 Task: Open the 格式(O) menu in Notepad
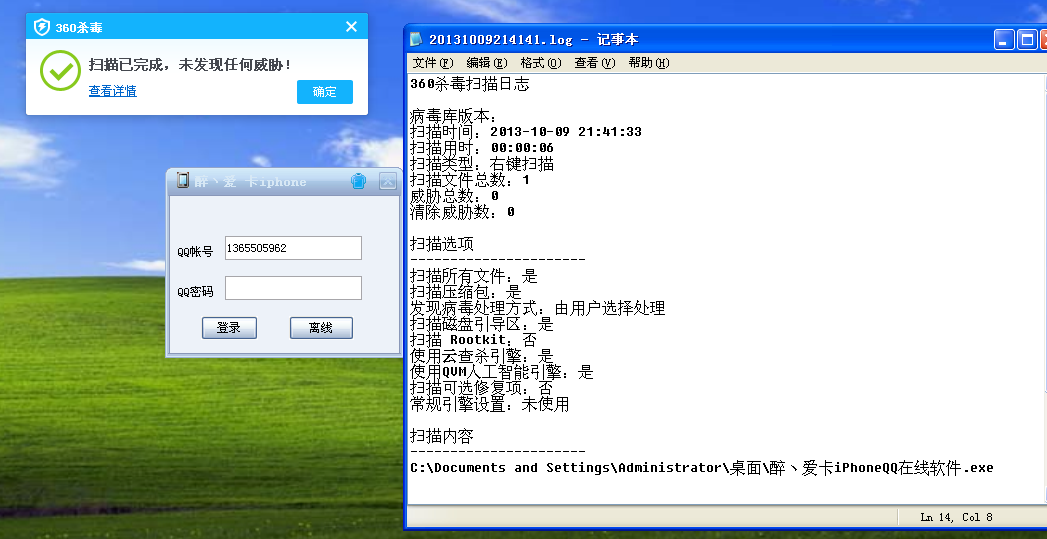(541, 63)
